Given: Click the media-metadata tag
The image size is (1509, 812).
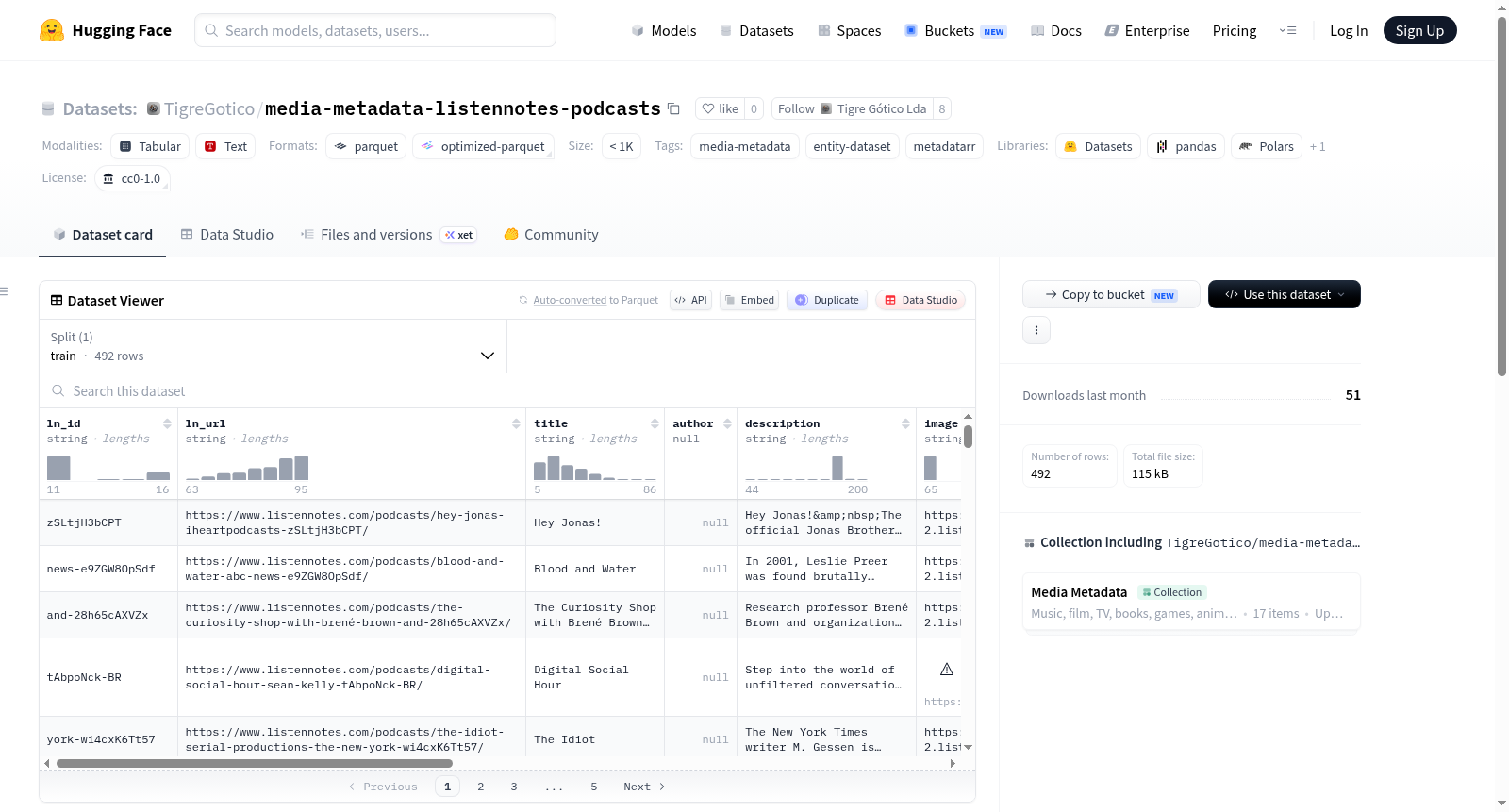Looking at the screenshot, I should pos(744,146).
